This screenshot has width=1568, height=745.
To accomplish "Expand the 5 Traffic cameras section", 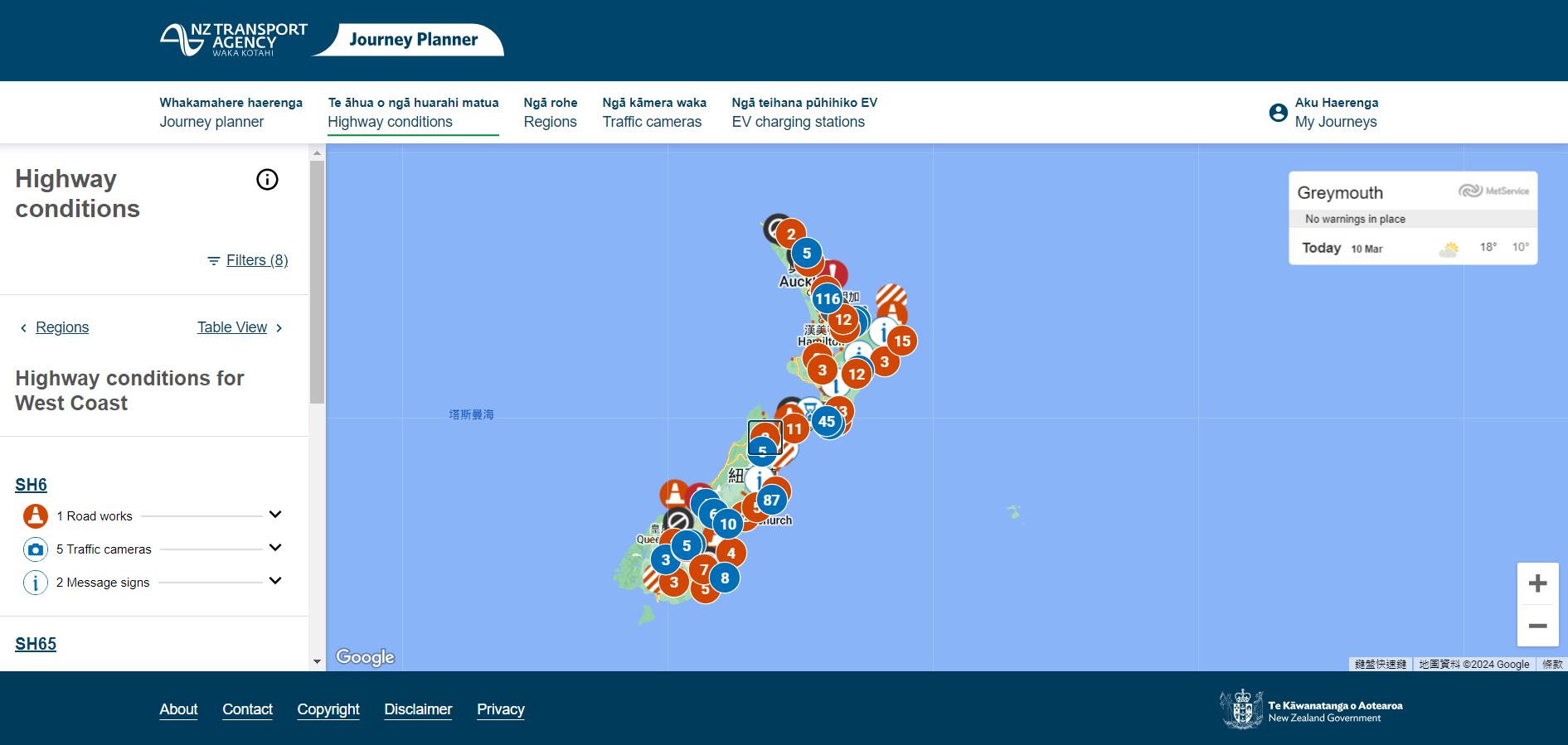I will tap(275, 548).
